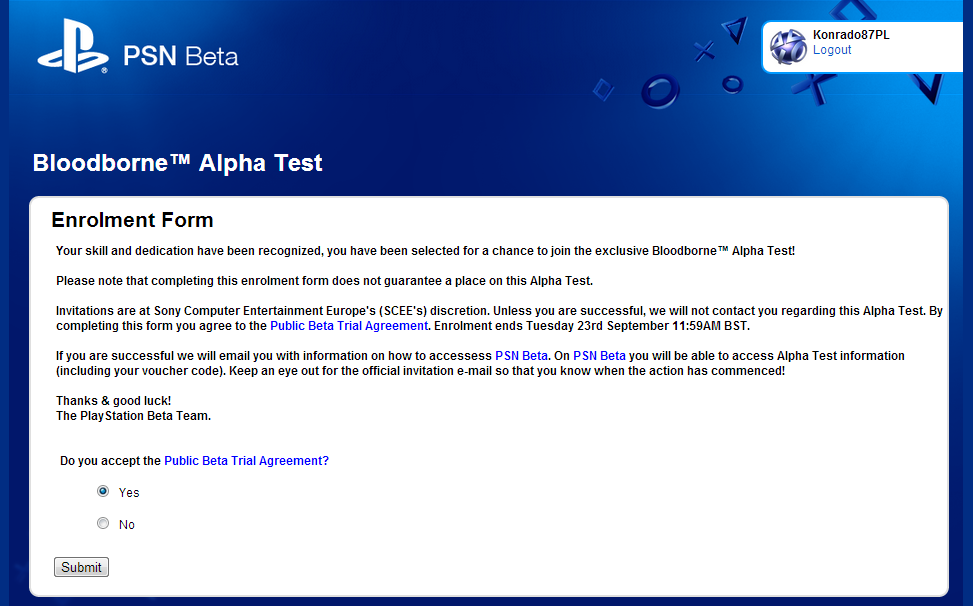Click the cross shape in the header background
This screenshot has width=973, height=606.
[705, 49]
